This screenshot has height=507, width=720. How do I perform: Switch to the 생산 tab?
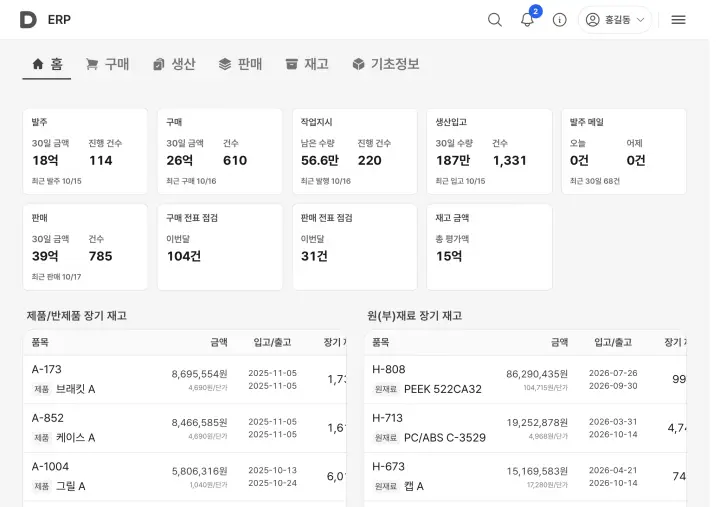[x=174, y=64]
